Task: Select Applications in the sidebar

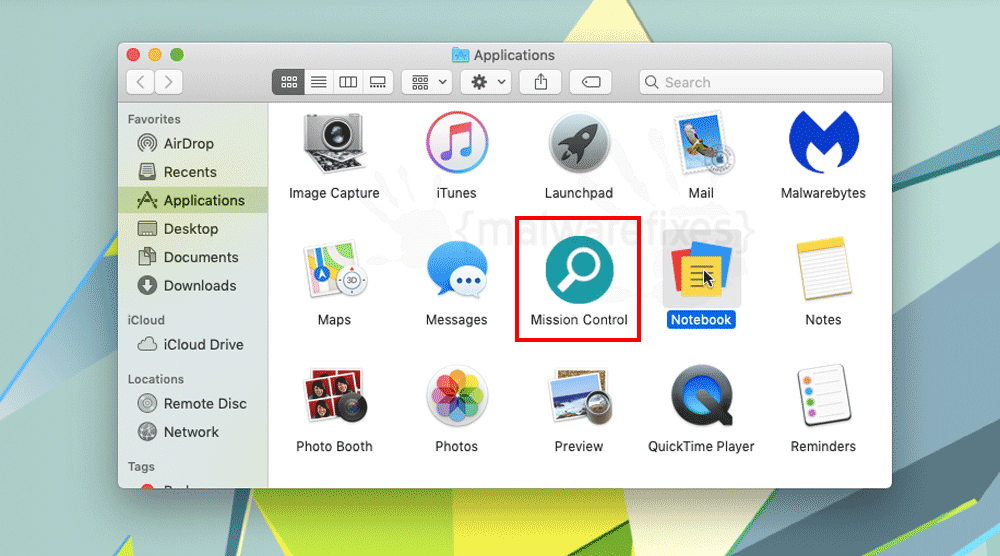Action: (193, 200)
